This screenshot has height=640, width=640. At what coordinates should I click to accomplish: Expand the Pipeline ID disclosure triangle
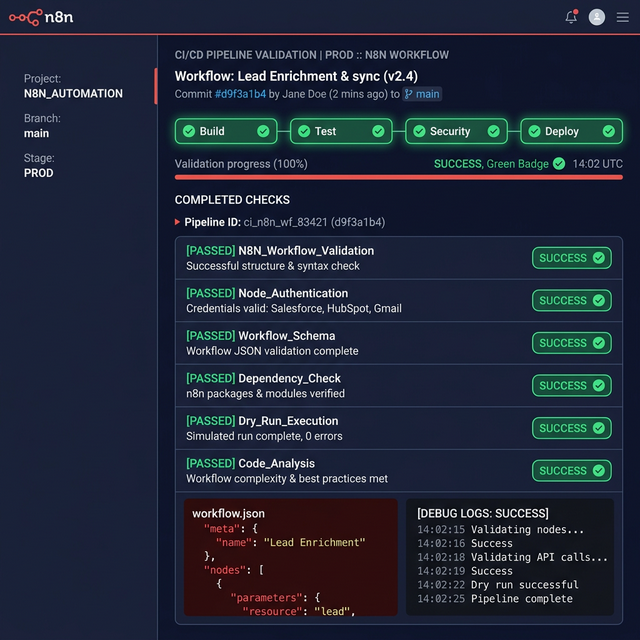(178, 222)
